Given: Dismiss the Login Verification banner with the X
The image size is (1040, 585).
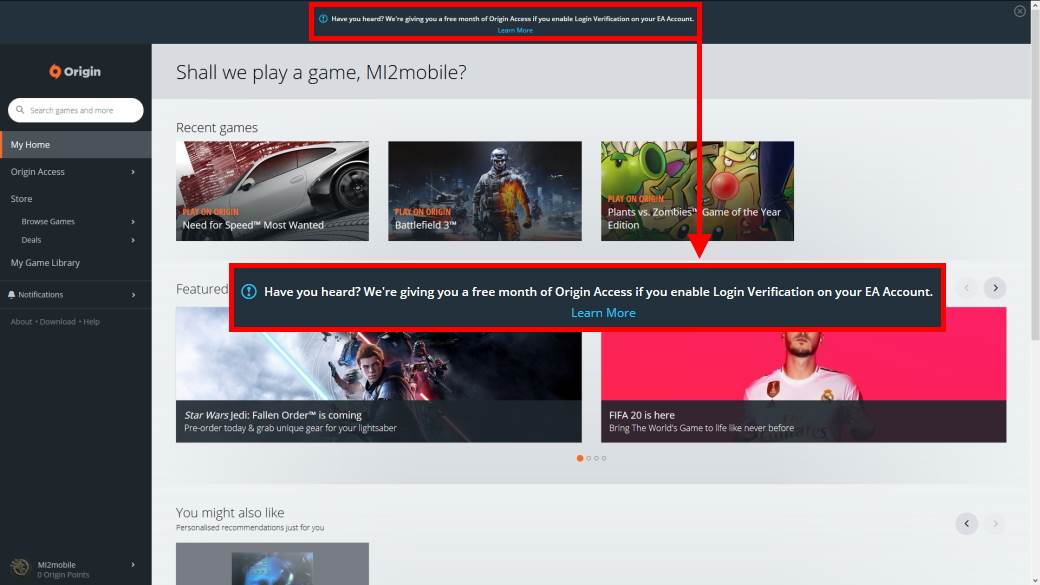Looking at the screenshot, I should [1019, 12].
